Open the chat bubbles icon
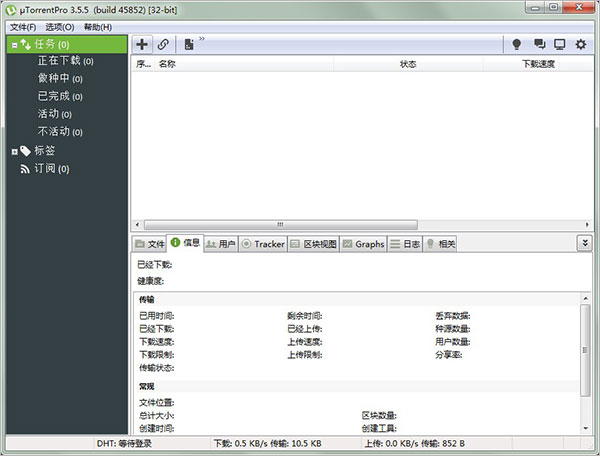The image size is (600, 456). tap(540, 44)
